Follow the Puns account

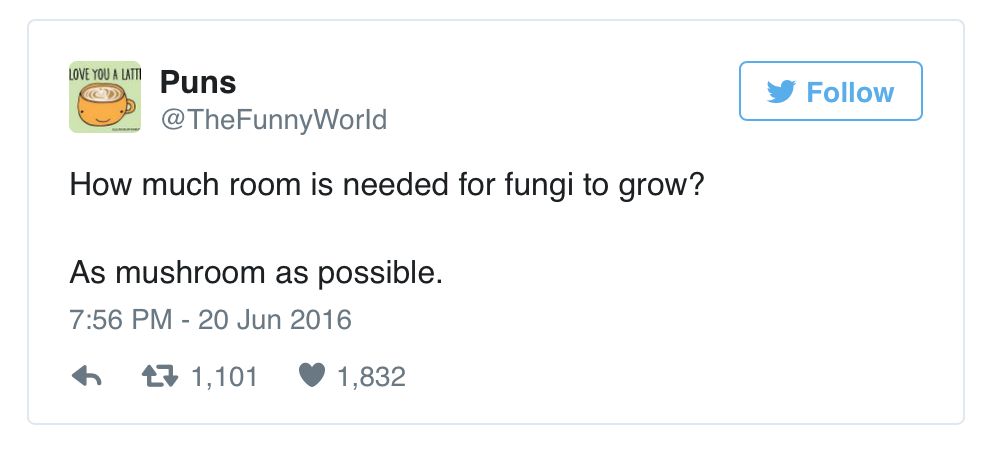pyautogui.click(x=830, y=92)
